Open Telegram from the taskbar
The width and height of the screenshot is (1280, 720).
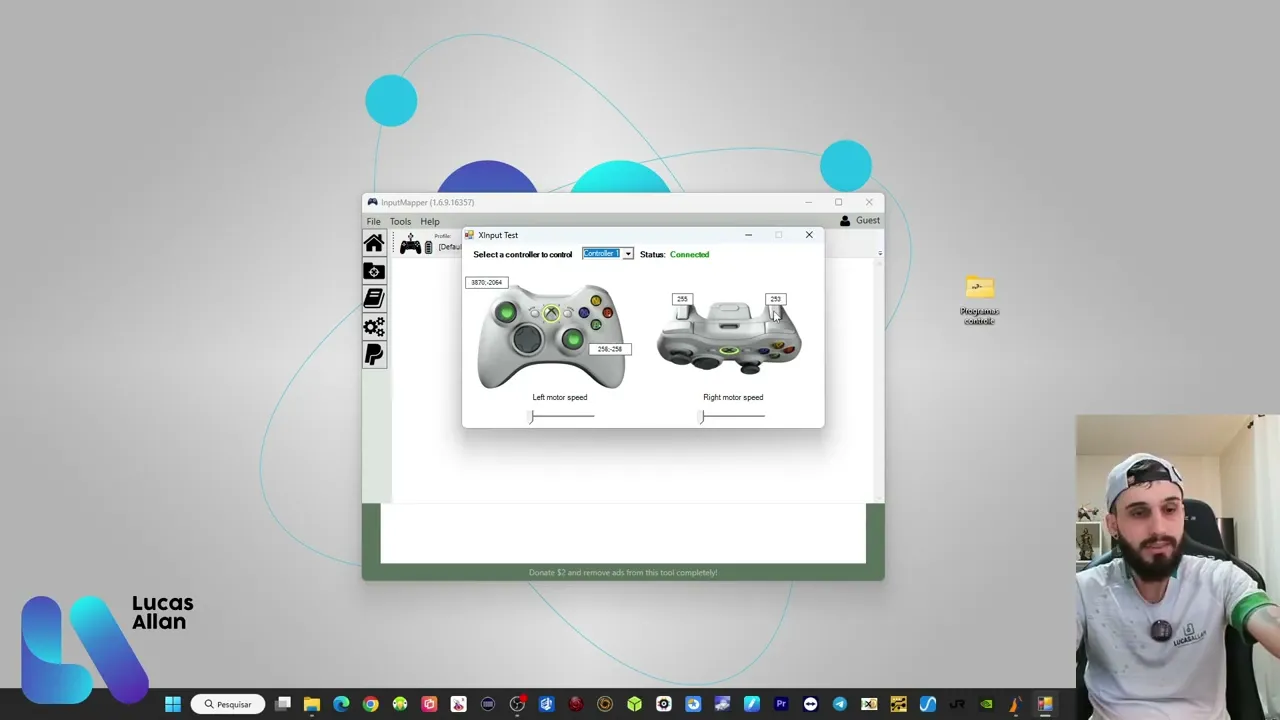(839, 704)
